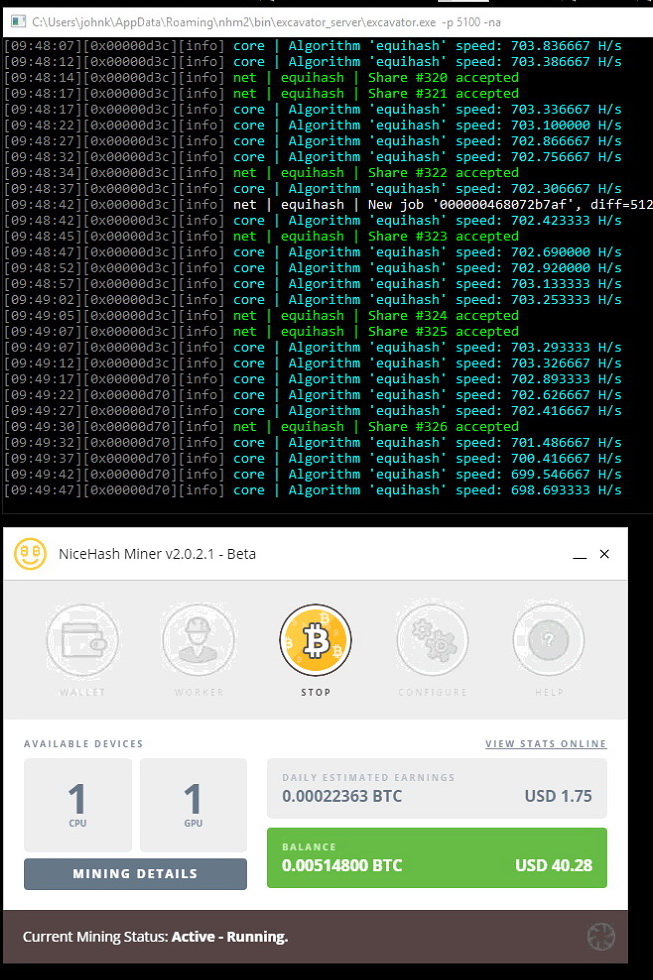Click the Daily Estimated Earnings panel
The width and height of the screenshot is (653, 980).
coord(436,788)
